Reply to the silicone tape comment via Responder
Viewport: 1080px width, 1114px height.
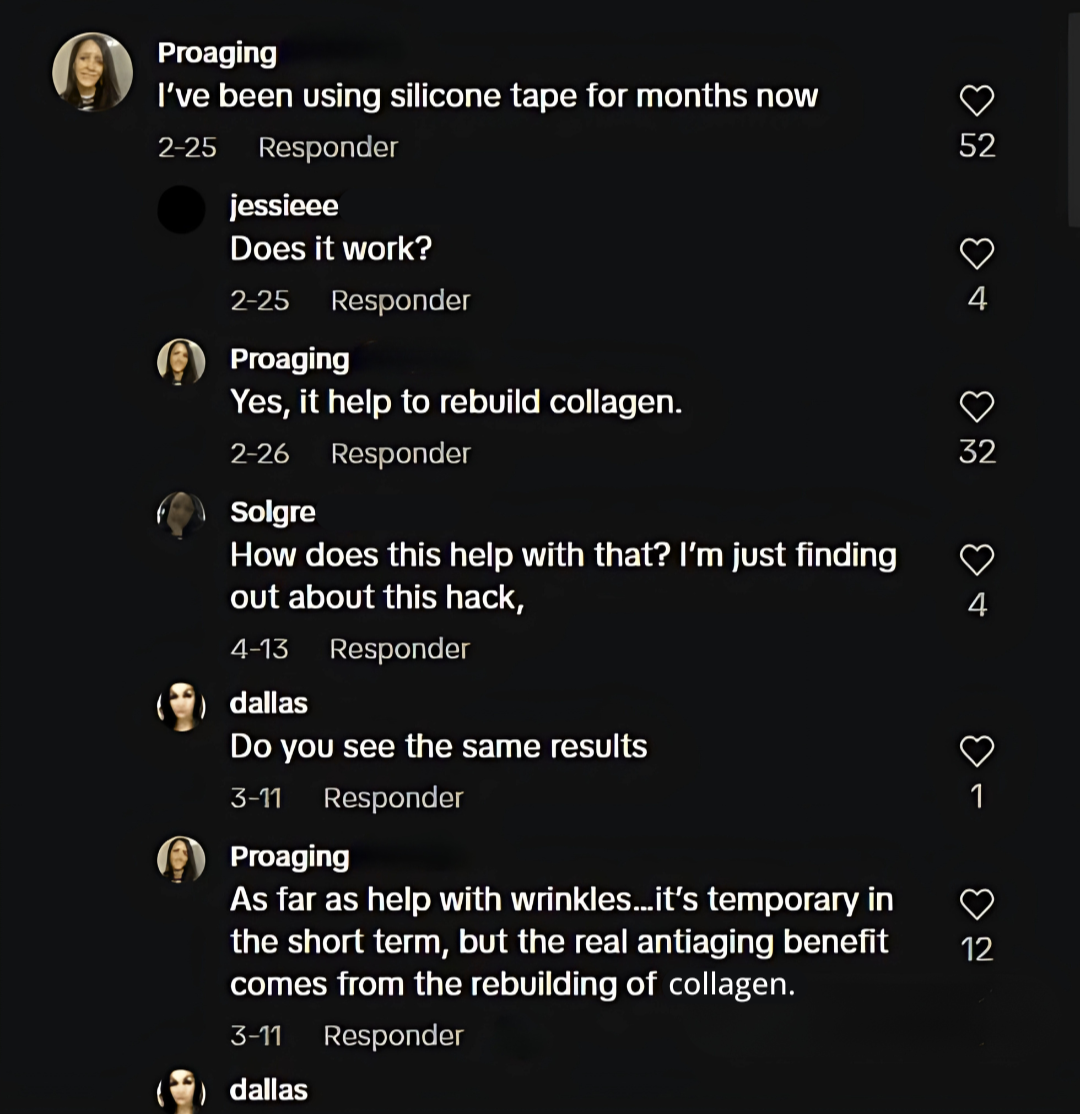click(x=328, y=147)
